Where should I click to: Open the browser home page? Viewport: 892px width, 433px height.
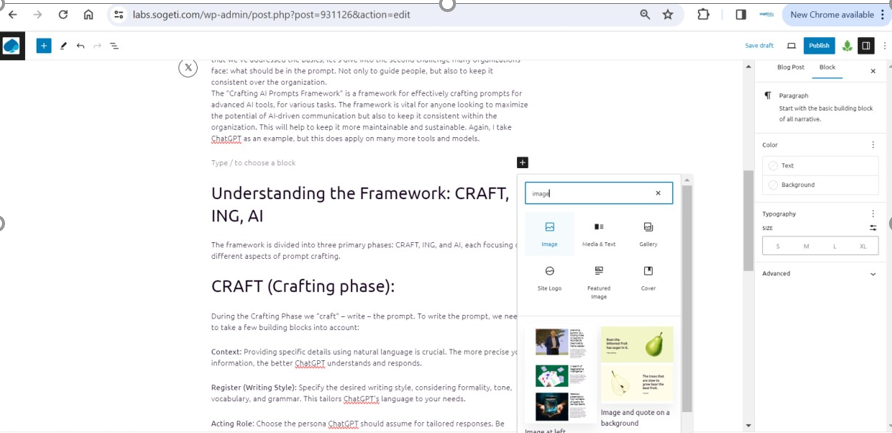(89, 15)
